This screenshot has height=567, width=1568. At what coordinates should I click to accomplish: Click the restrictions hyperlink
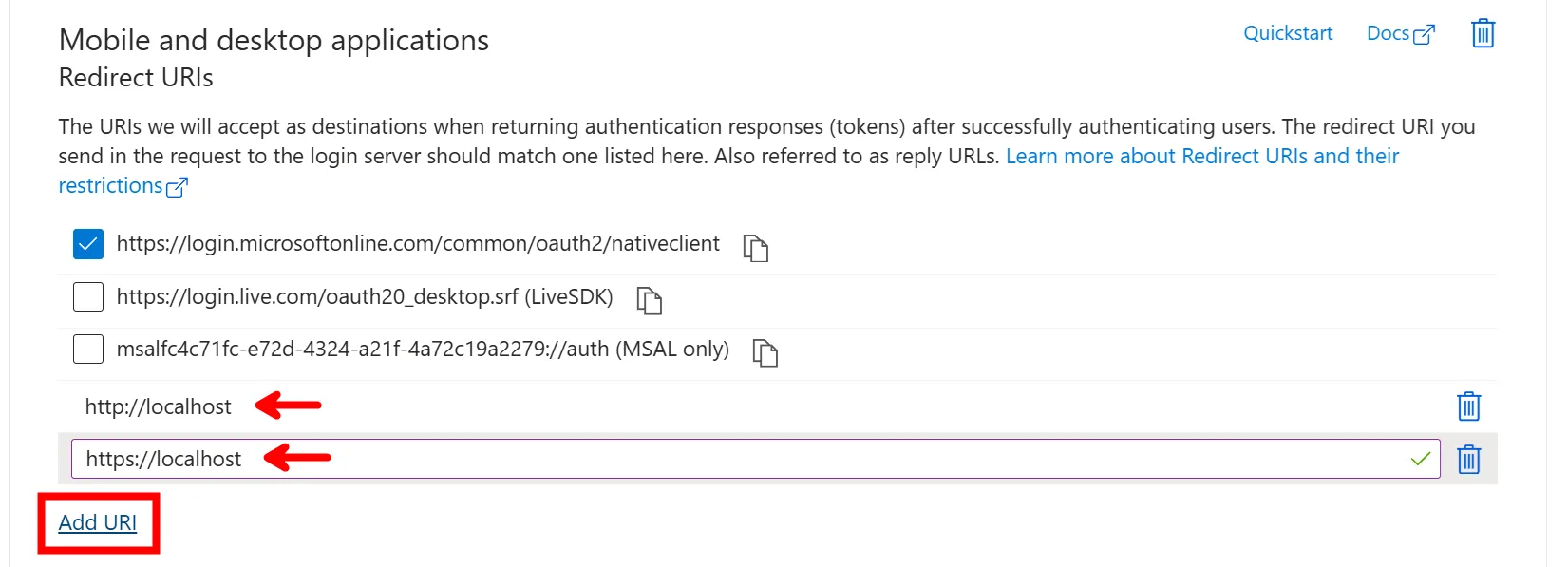tap(109, 185)
